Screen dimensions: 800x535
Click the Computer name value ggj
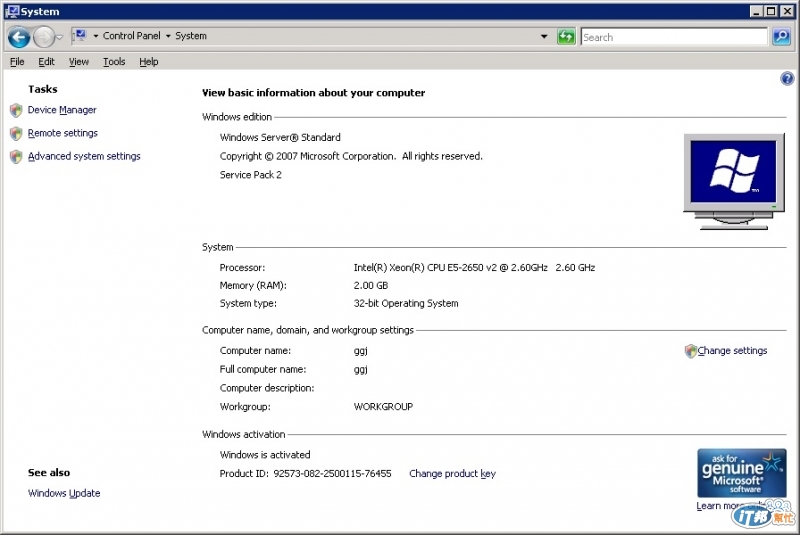(361, 351)
